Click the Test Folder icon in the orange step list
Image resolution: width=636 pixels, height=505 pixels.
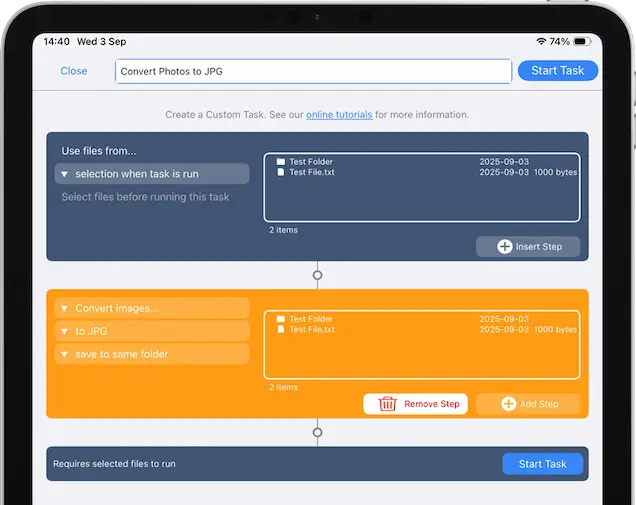[x=281, y=319]
